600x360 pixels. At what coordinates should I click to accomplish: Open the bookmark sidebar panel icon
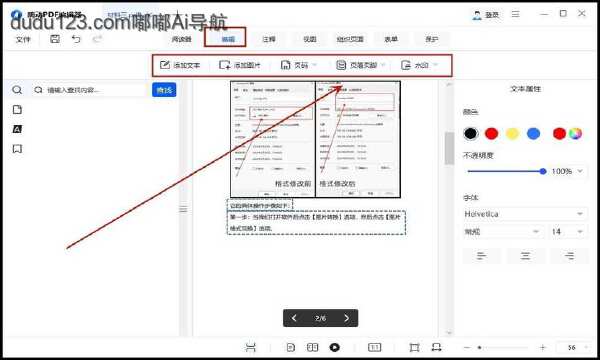point(17,148)
